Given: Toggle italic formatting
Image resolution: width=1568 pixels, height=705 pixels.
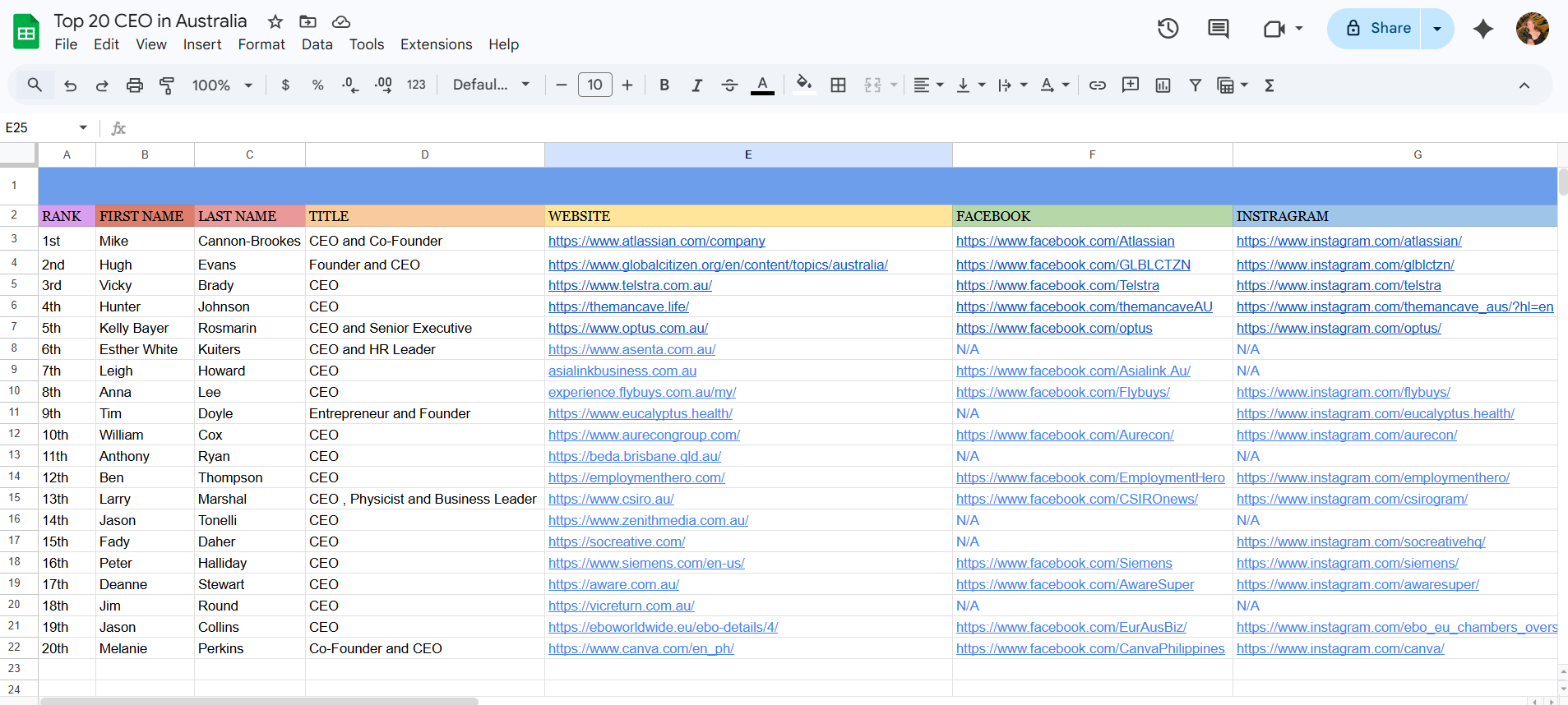Looking at the screenshot, I should pos(696,85).
